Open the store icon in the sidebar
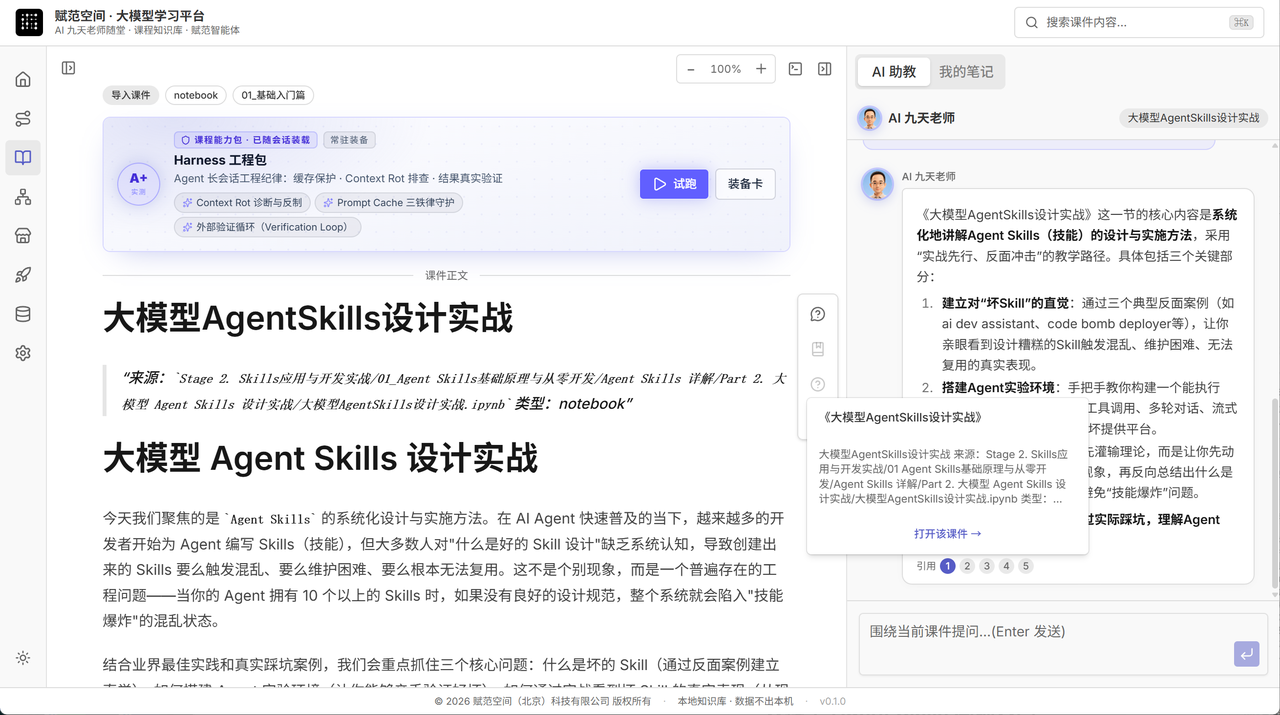Screen dimensions: 1280x715 point(23,236)
